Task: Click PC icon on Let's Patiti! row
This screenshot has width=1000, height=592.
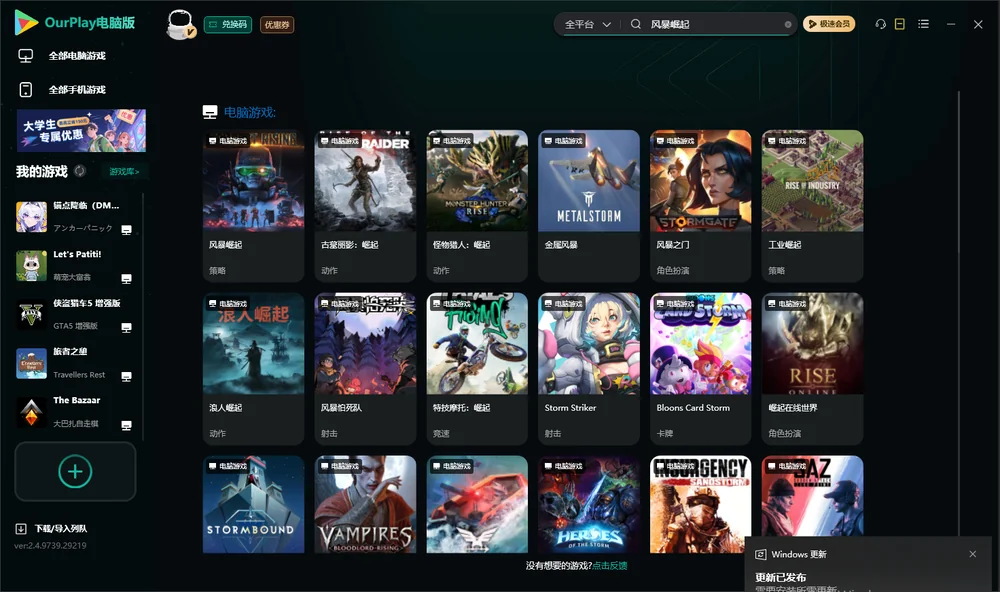Action: click(x=126, y=279)
